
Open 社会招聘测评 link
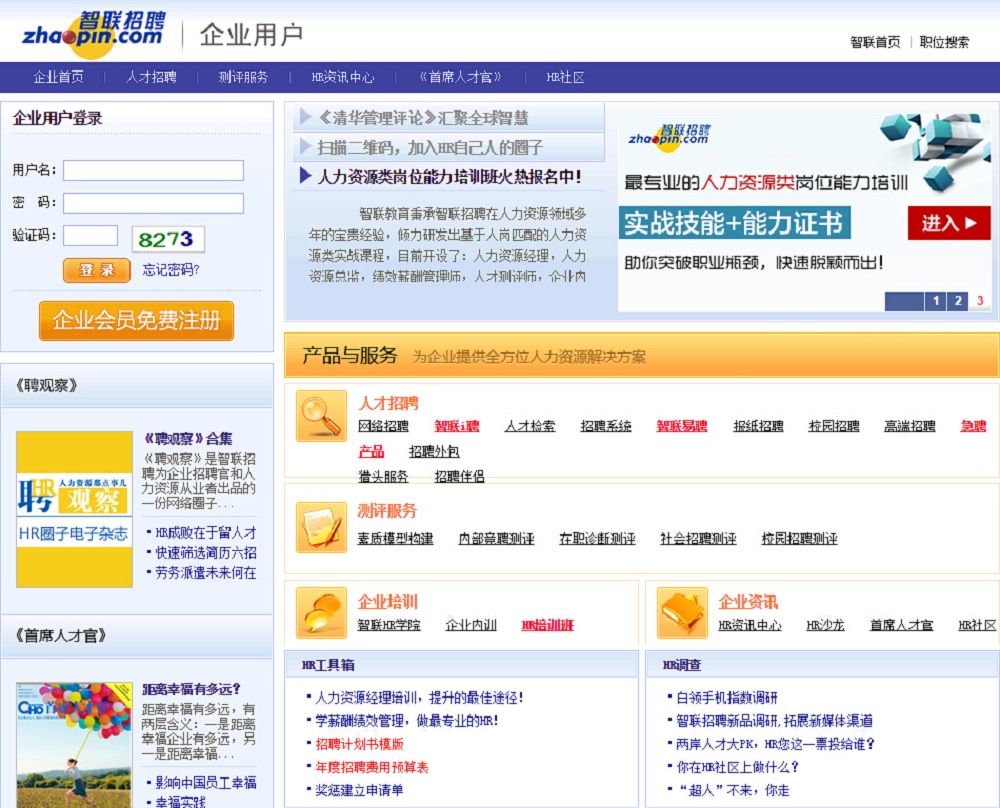point(698,538)
